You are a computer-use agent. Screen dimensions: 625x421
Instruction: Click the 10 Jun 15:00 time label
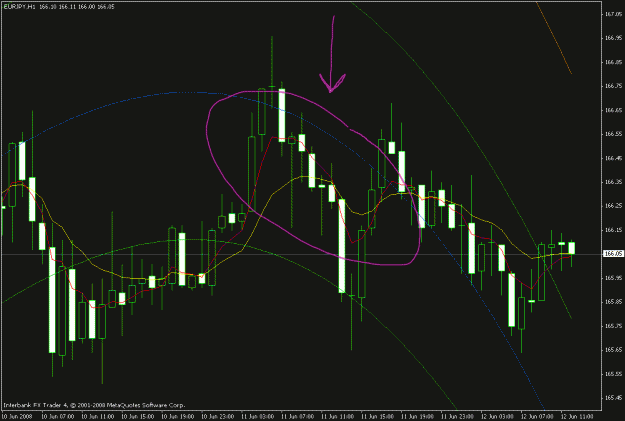pos(138,417)
